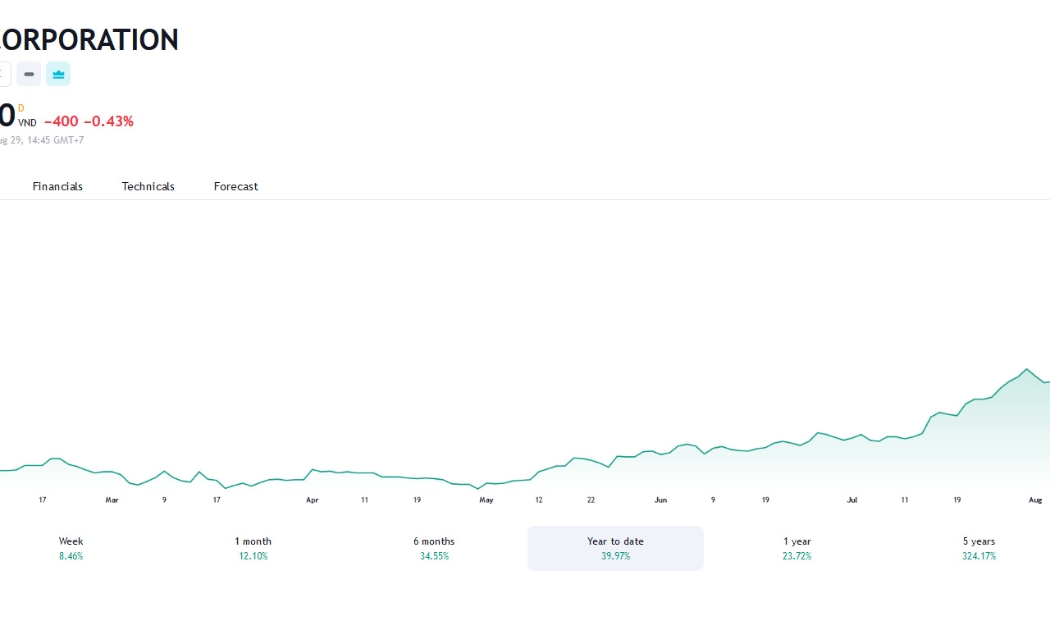Image resolution: width=1050 pixels, height=630 pixels.
Task: Select the 6 months time range
Action: (x=434, y=548)
